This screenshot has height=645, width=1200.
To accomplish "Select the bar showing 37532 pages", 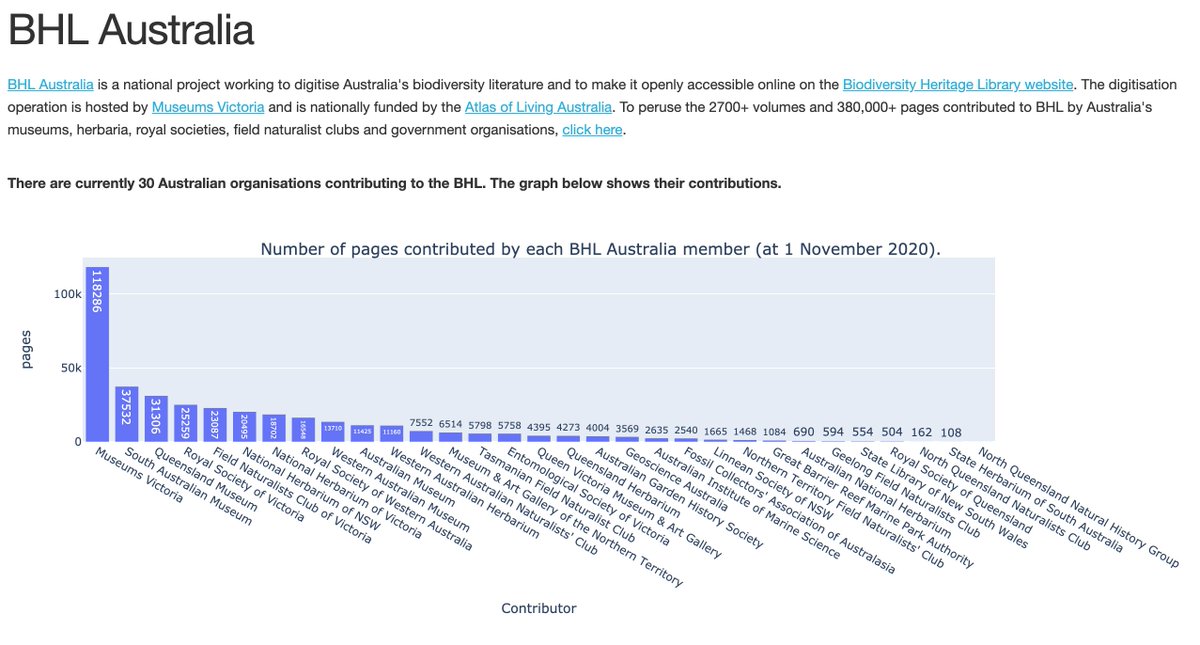I will point(126,413).
